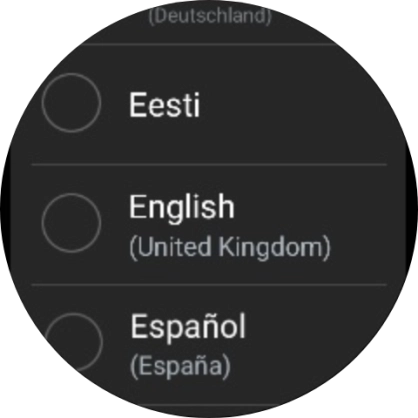The height and width of the screenshot is (418, 418).
Task: Select the English (United Kingdom) radio button
Action: click(x=71, y=223)
